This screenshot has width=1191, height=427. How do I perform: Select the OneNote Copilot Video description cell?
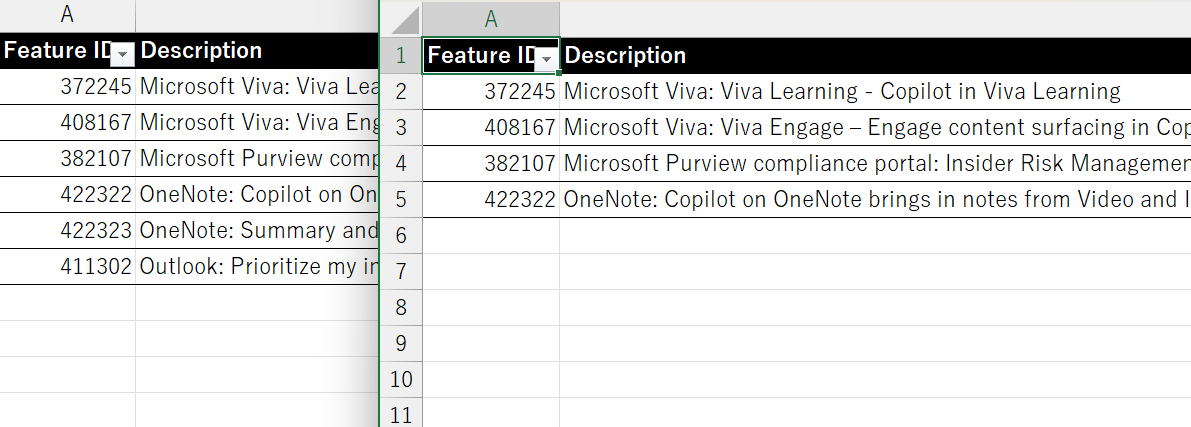[870, 200]
